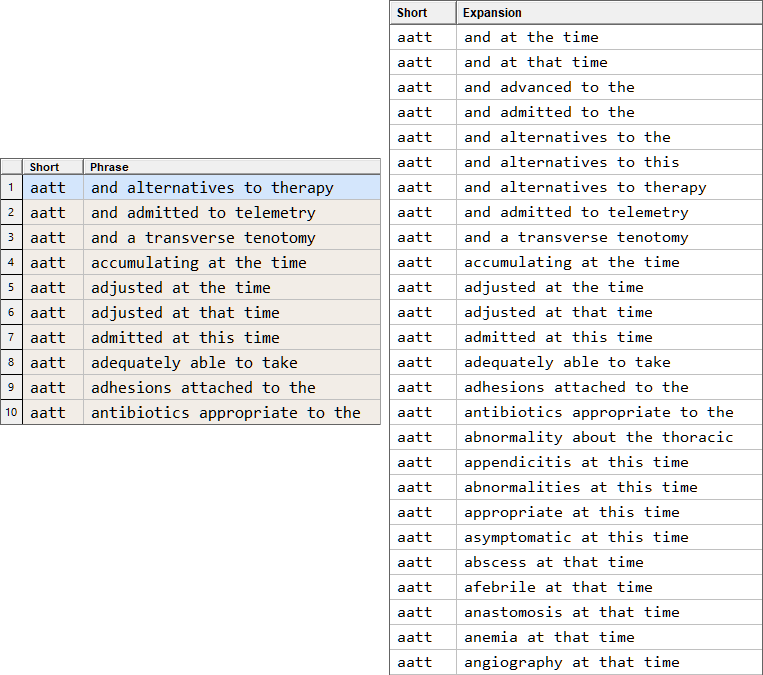Choose 'and a transverse tenotomy' in the numbered table
This screenshot has width=763, height=675.
tap(203, 238)
